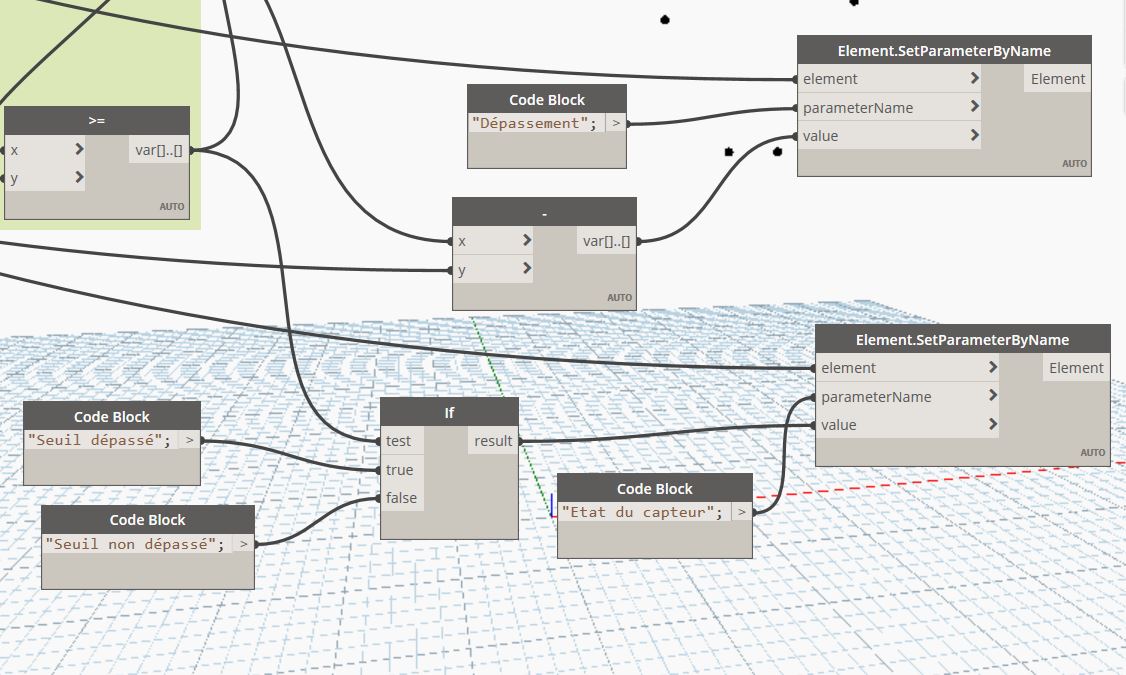Select the If node by its title
The width and height of the screenshot is (1126, 675).
pyautogui.click(x=449, y=412)
